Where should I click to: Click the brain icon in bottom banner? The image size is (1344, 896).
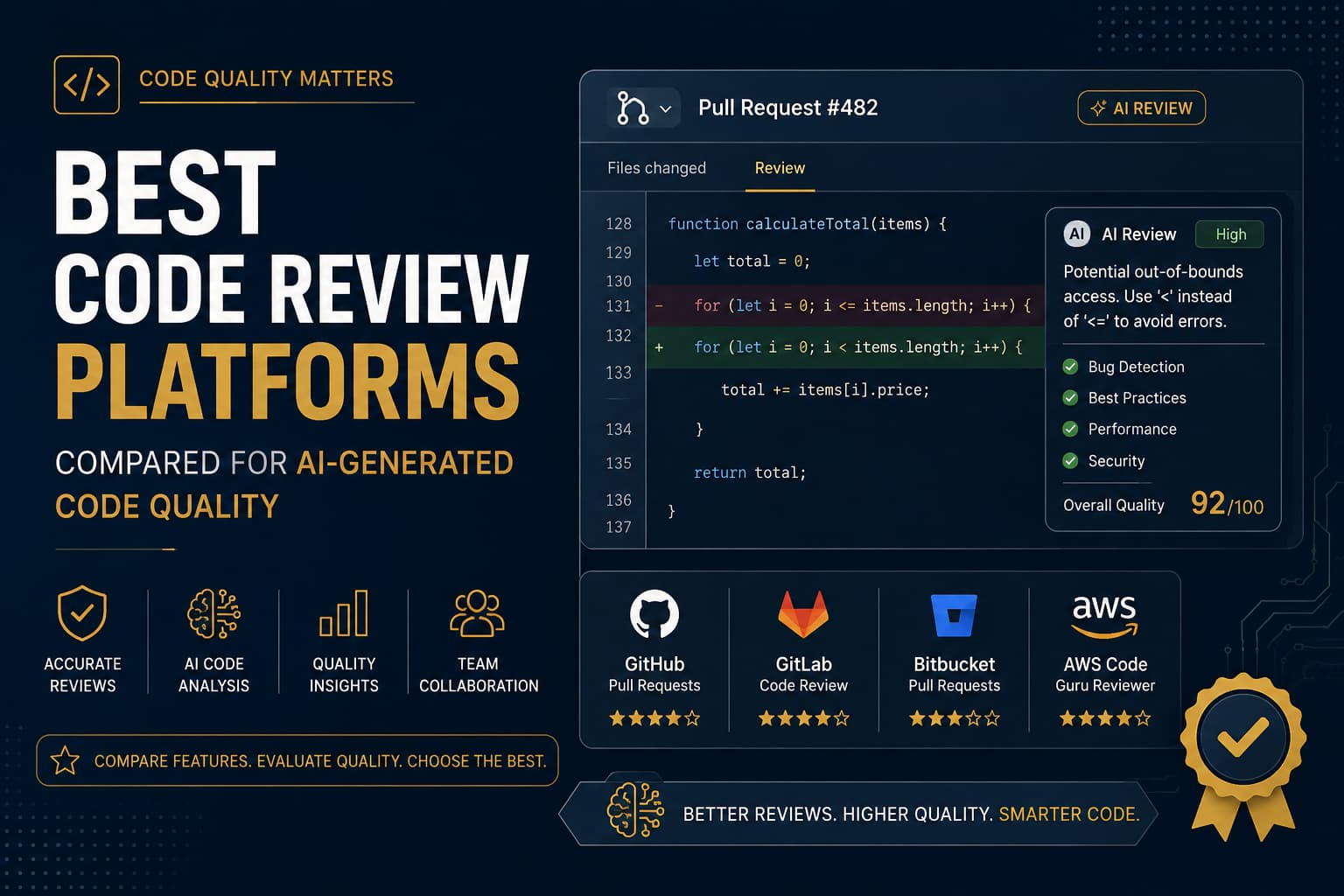point(634,810)
